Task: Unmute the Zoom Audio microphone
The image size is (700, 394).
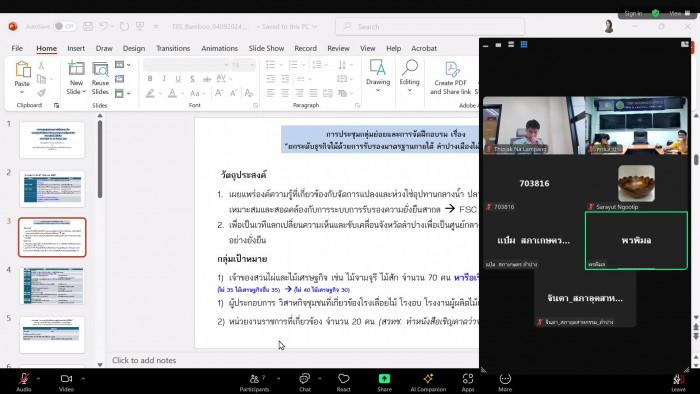Action: pyautogui.click(x=24, y=382)
